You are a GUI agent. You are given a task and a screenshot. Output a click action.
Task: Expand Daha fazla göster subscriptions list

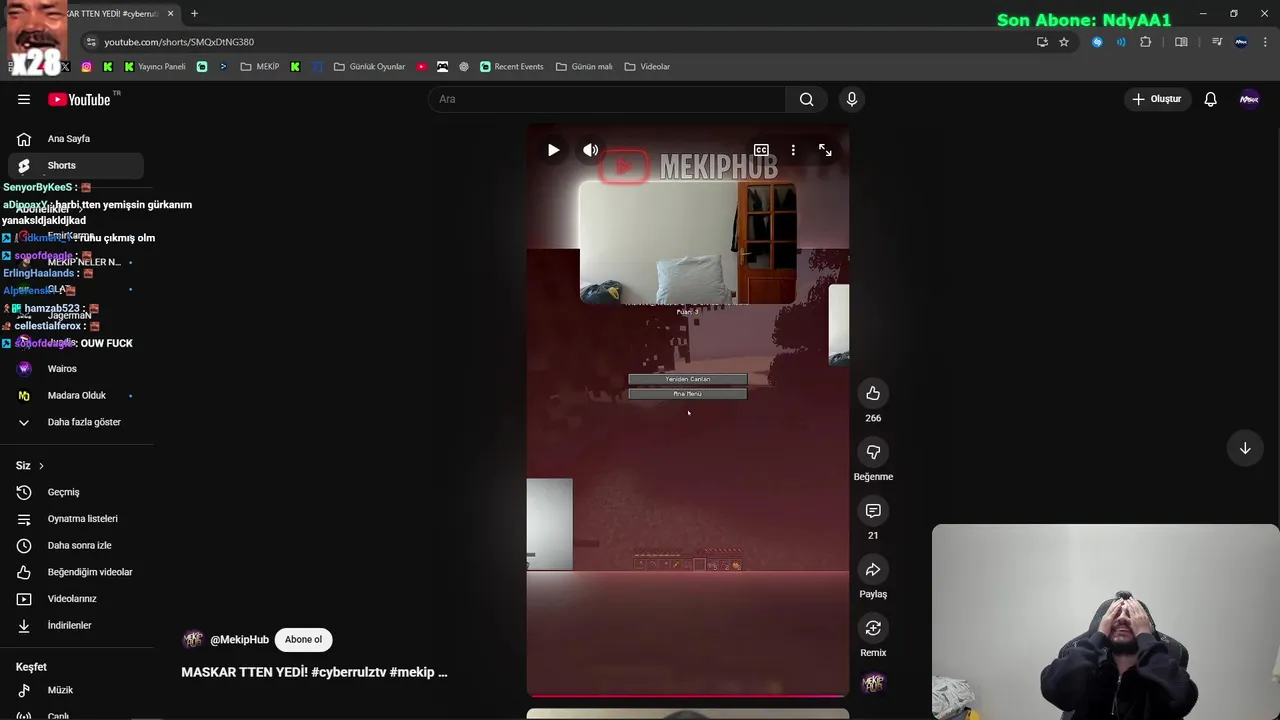tap(76, 422)
